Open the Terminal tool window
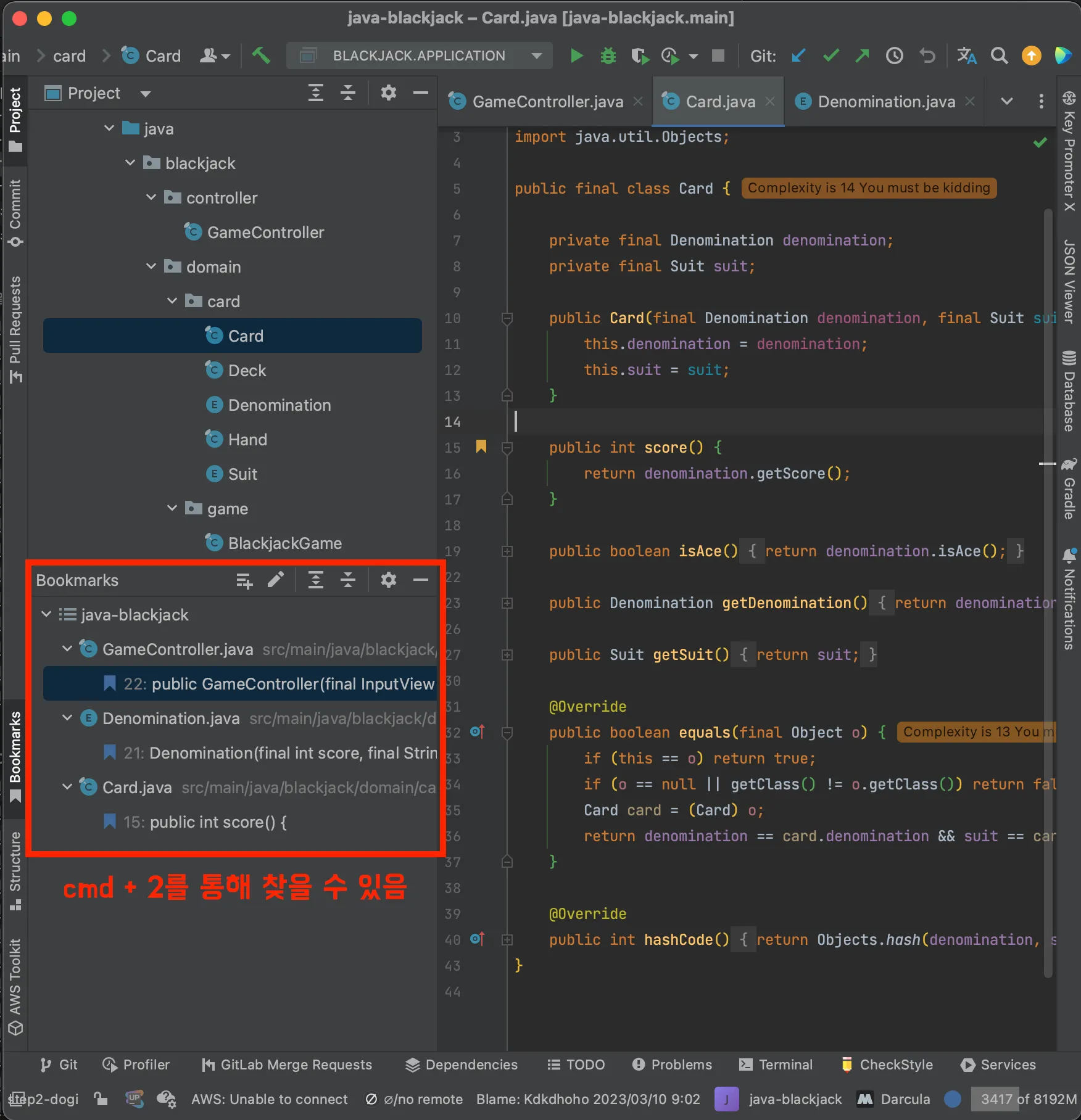 click(776, 1064)
